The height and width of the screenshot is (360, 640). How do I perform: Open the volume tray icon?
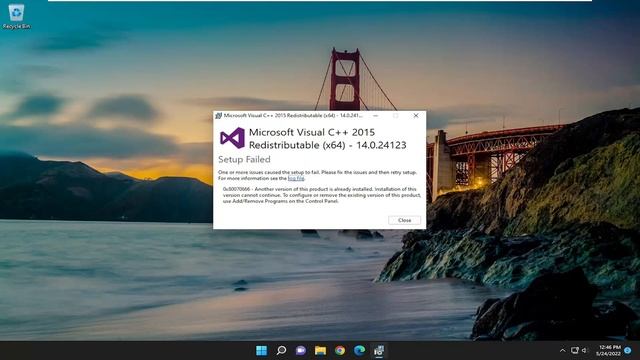click(584, 350)
